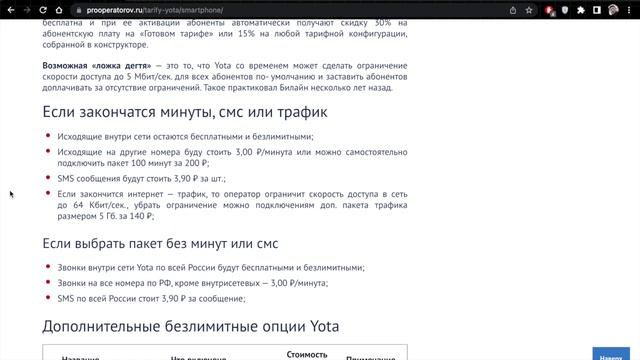
Task: Toggle the browser side panel
Action: coord(597,10)
